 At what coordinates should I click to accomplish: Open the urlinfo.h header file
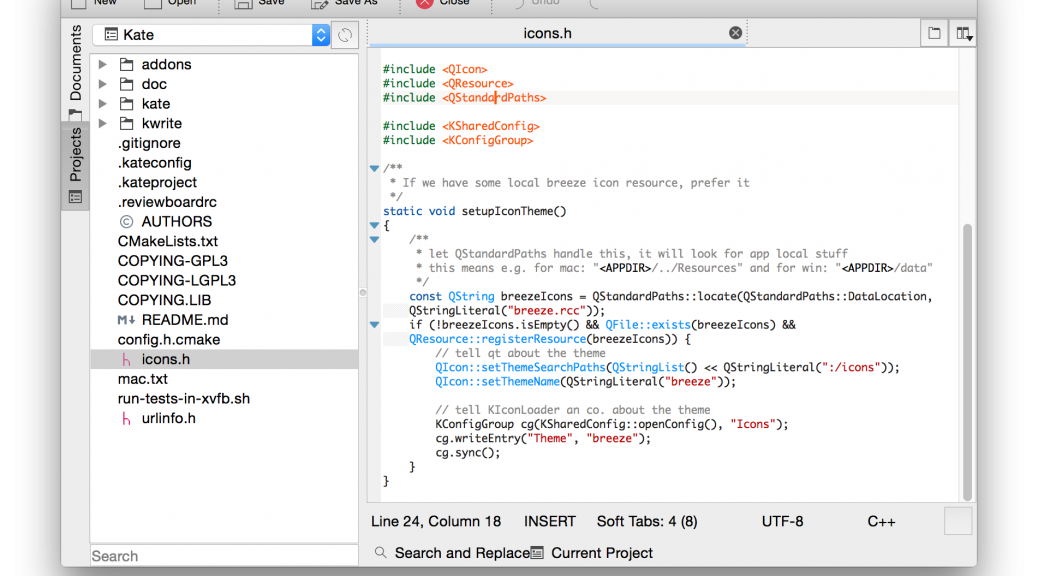[168, 418]
